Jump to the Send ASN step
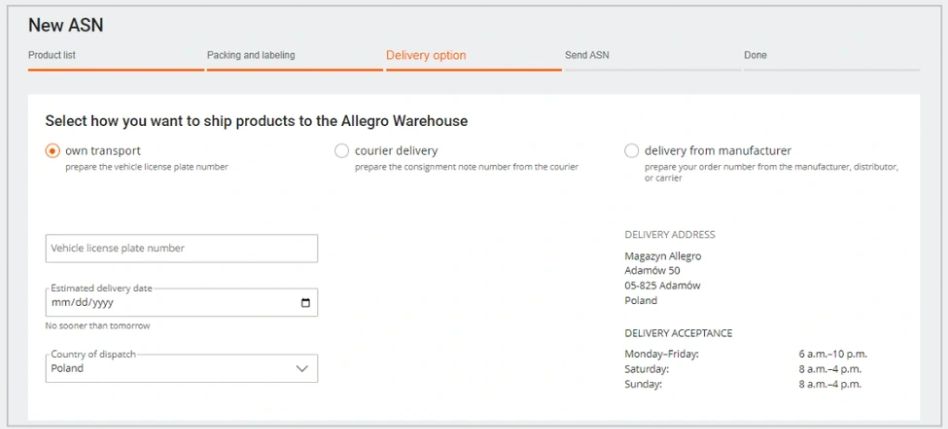This screenshot has height=429, width=948. coord(587,55)
